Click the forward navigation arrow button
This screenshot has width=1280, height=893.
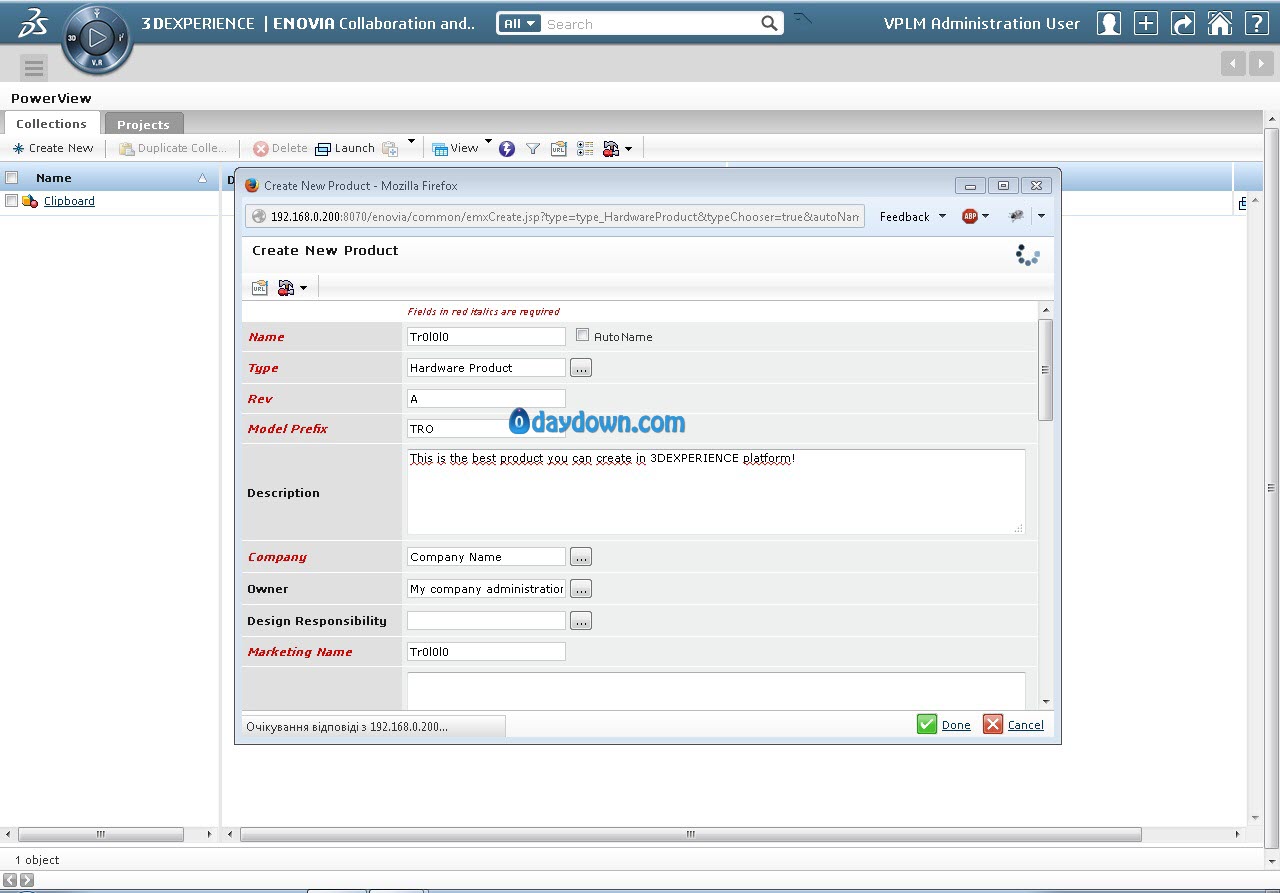(1260, 63)
